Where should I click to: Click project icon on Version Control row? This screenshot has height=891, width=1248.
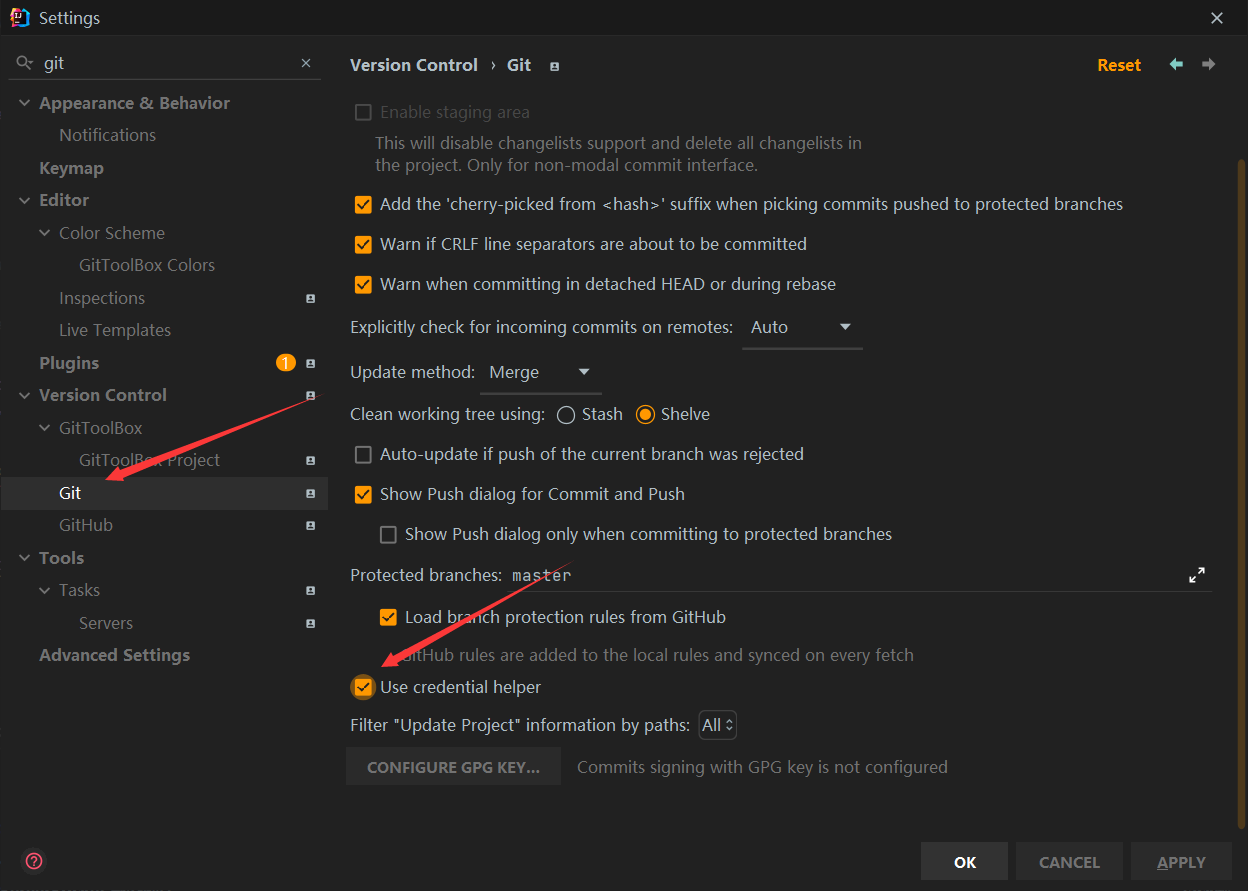[311, 395]
